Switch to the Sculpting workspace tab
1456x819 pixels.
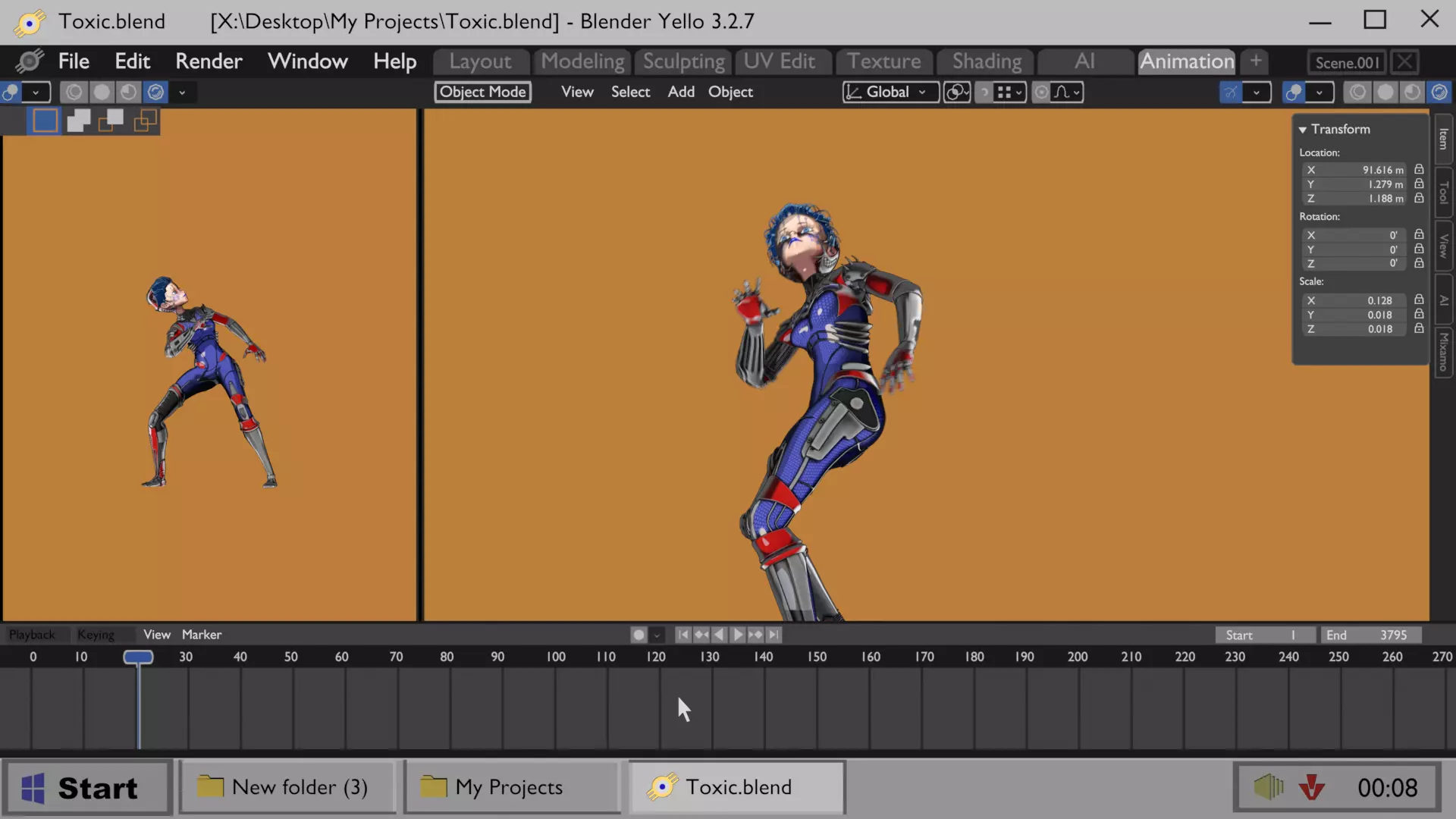tap(683, 61)
